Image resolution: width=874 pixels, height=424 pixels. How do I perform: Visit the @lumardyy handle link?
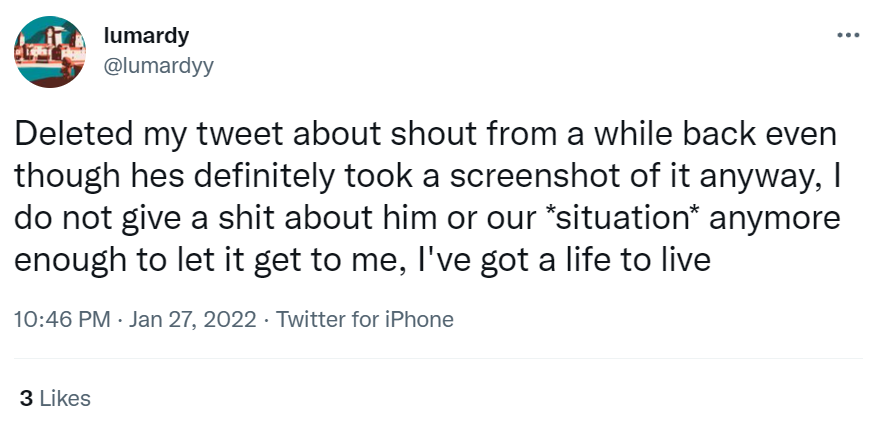click(x=158, y=65)
